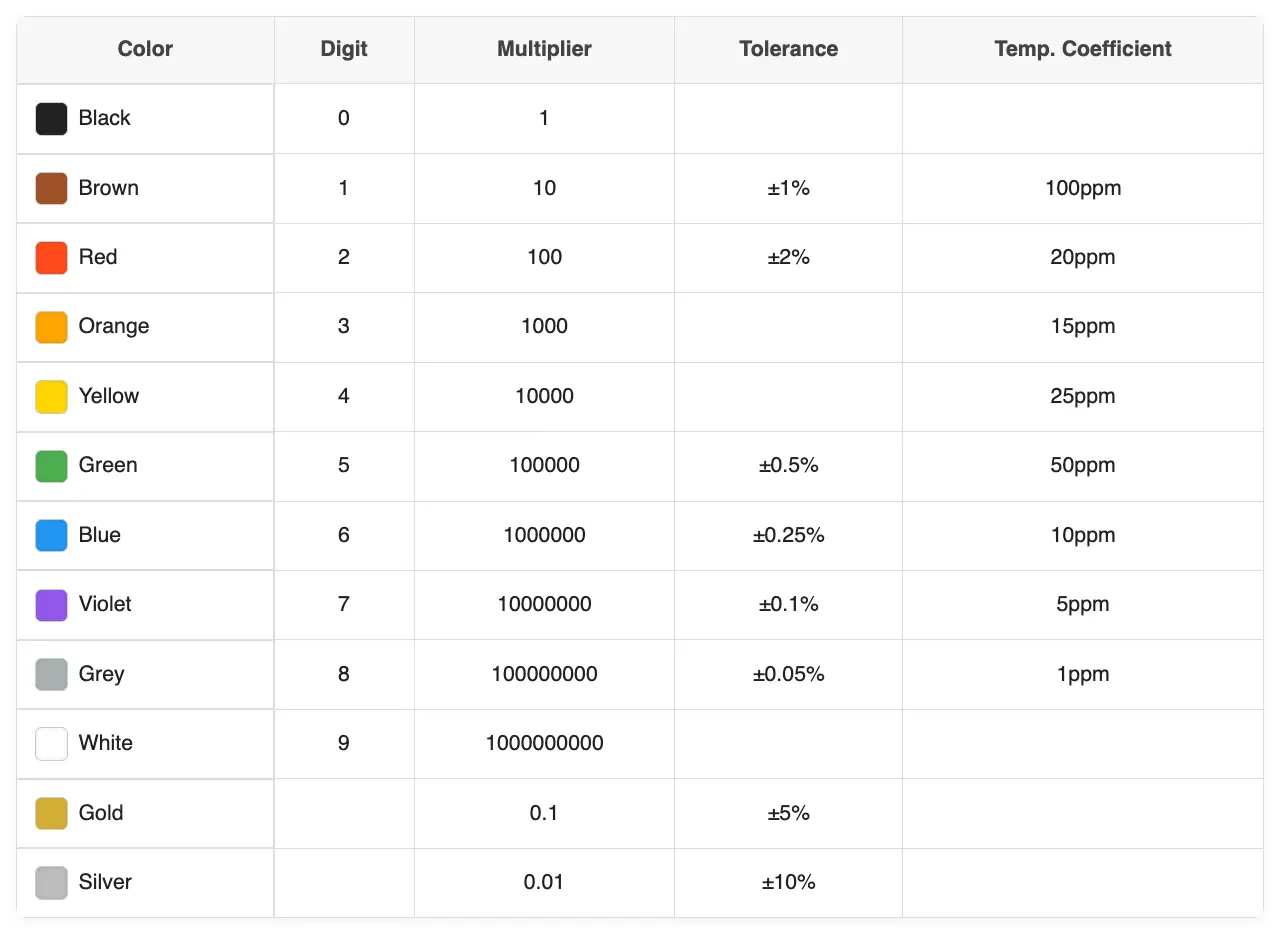Click the Grey color swatch
The image size is (1282, 936).
(x=51, y=675)
